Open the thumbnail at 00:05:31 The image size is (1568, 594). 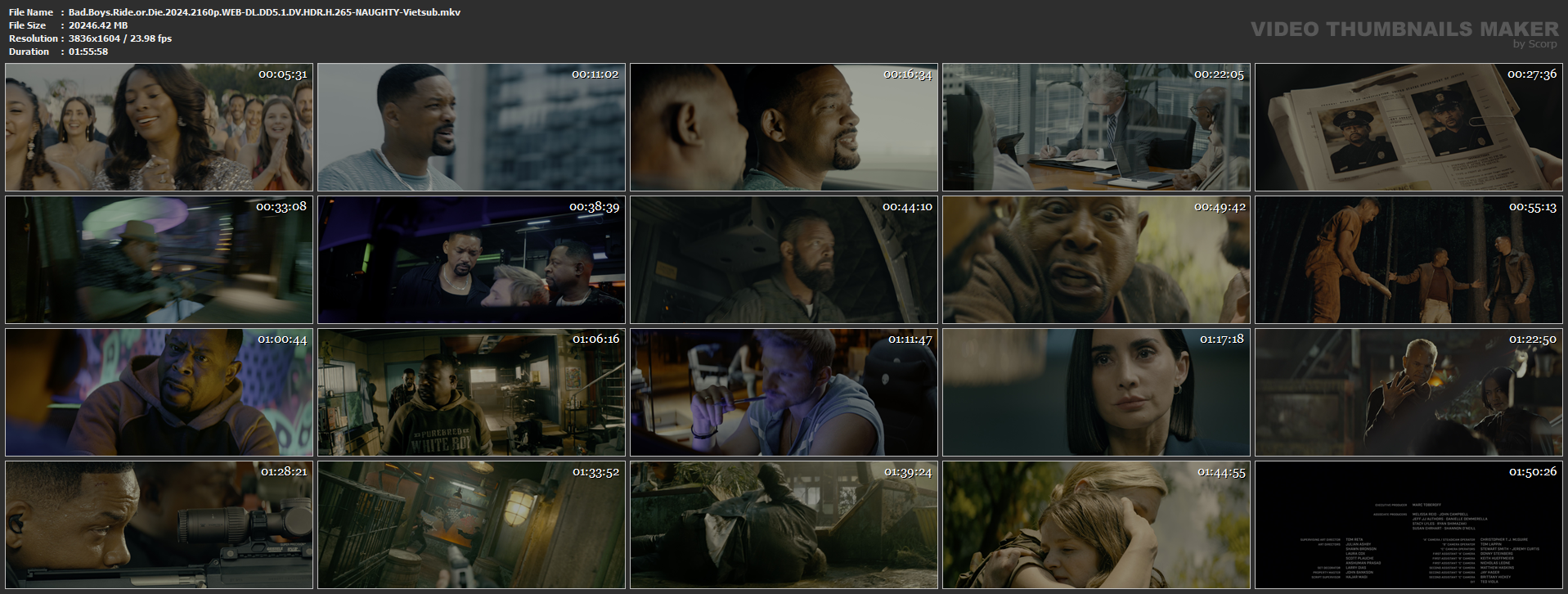159,128
